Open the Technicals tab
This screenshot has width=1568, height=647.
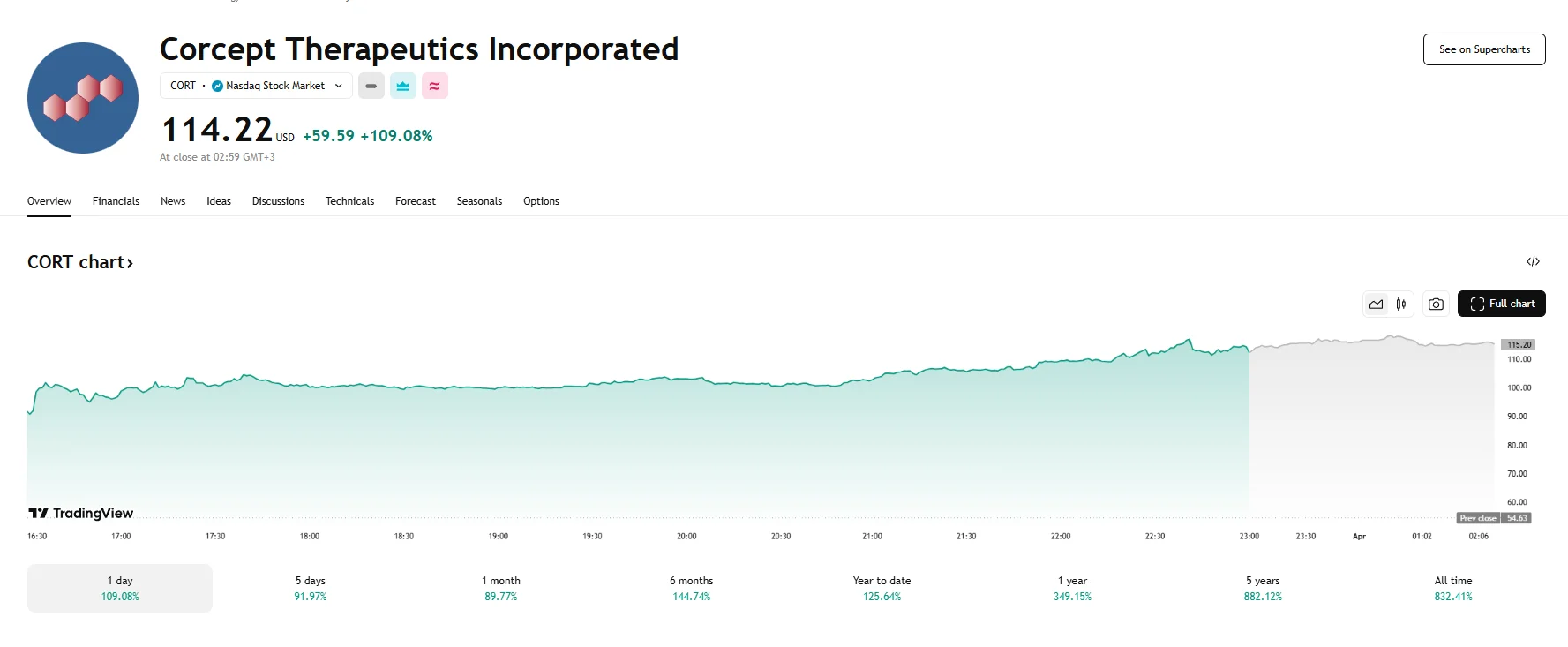pos(349,200)
